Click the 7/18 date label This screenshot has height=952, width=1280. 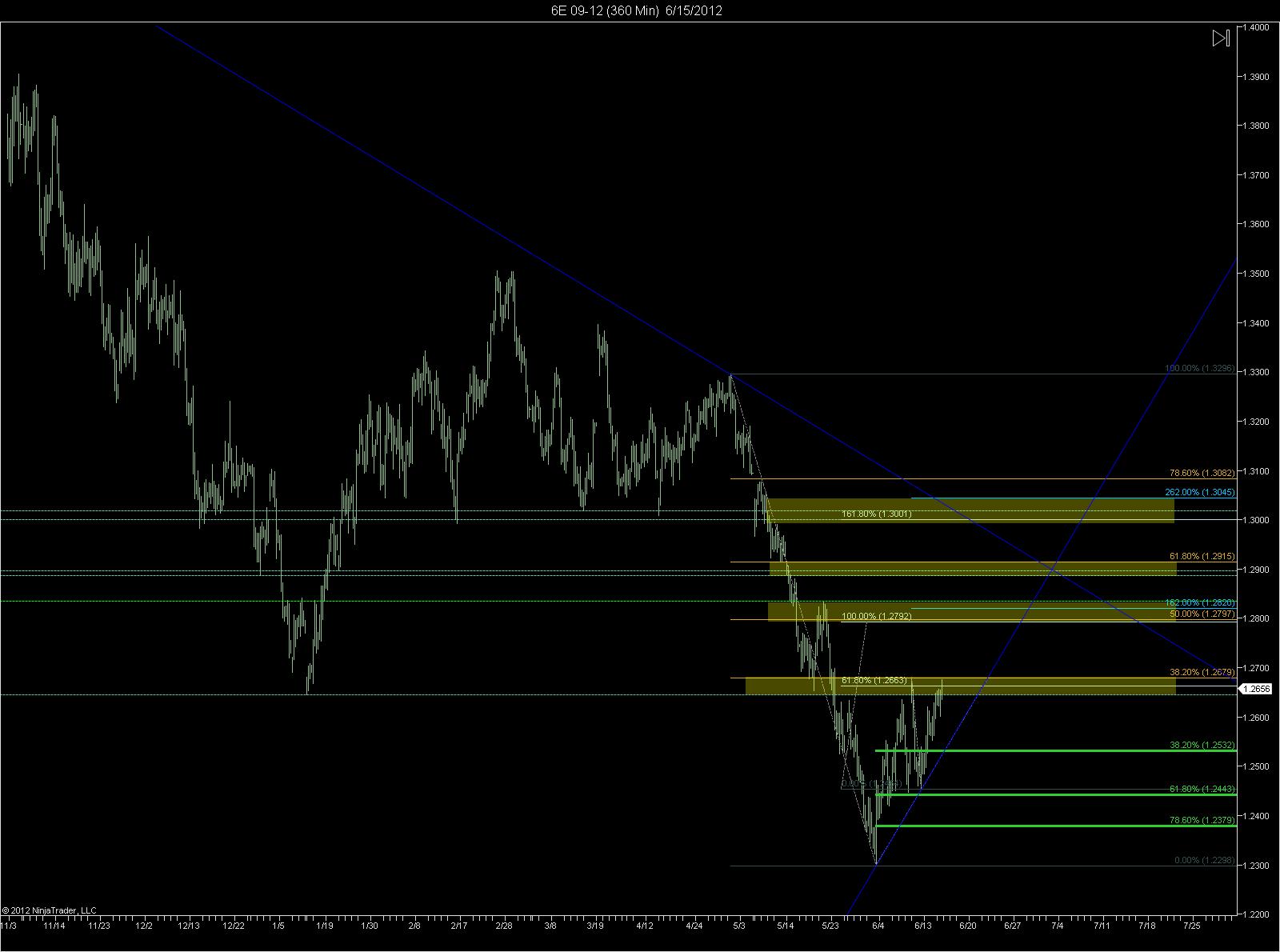(1147, 926)
